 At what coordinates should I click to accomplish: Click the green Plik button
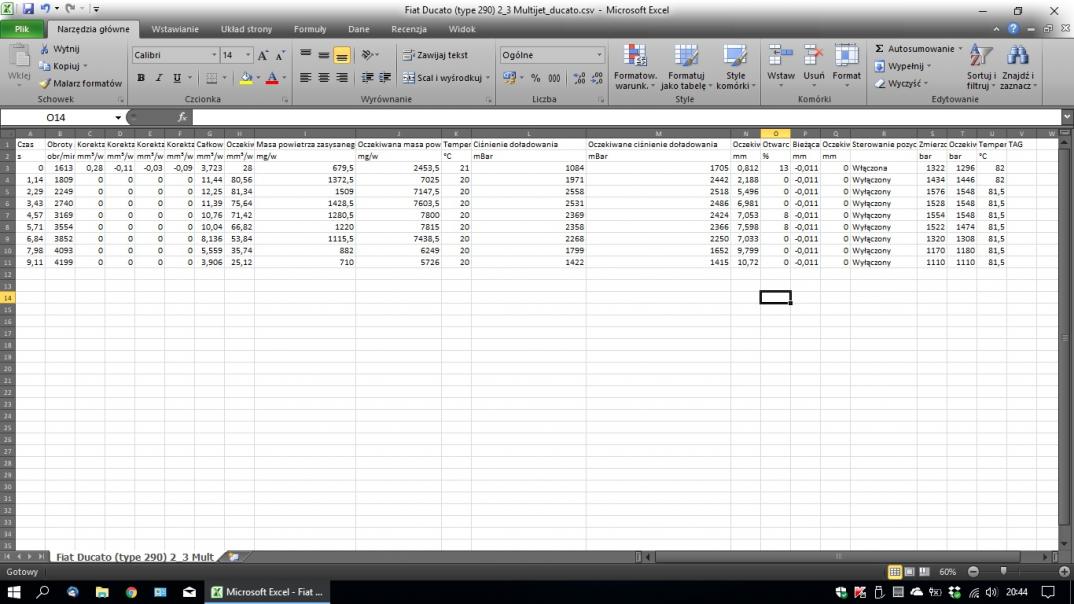click(21, 29)
